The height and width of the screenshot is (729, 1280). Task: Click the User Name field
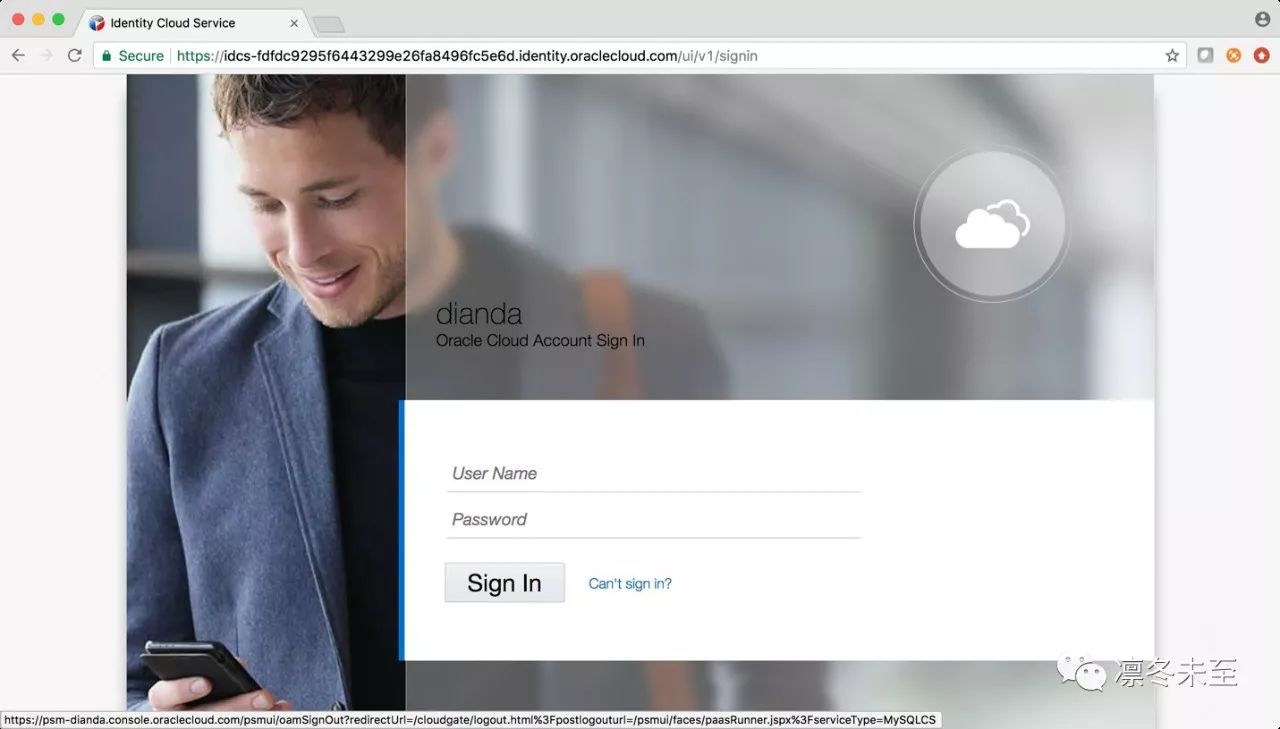pos(653,473)
